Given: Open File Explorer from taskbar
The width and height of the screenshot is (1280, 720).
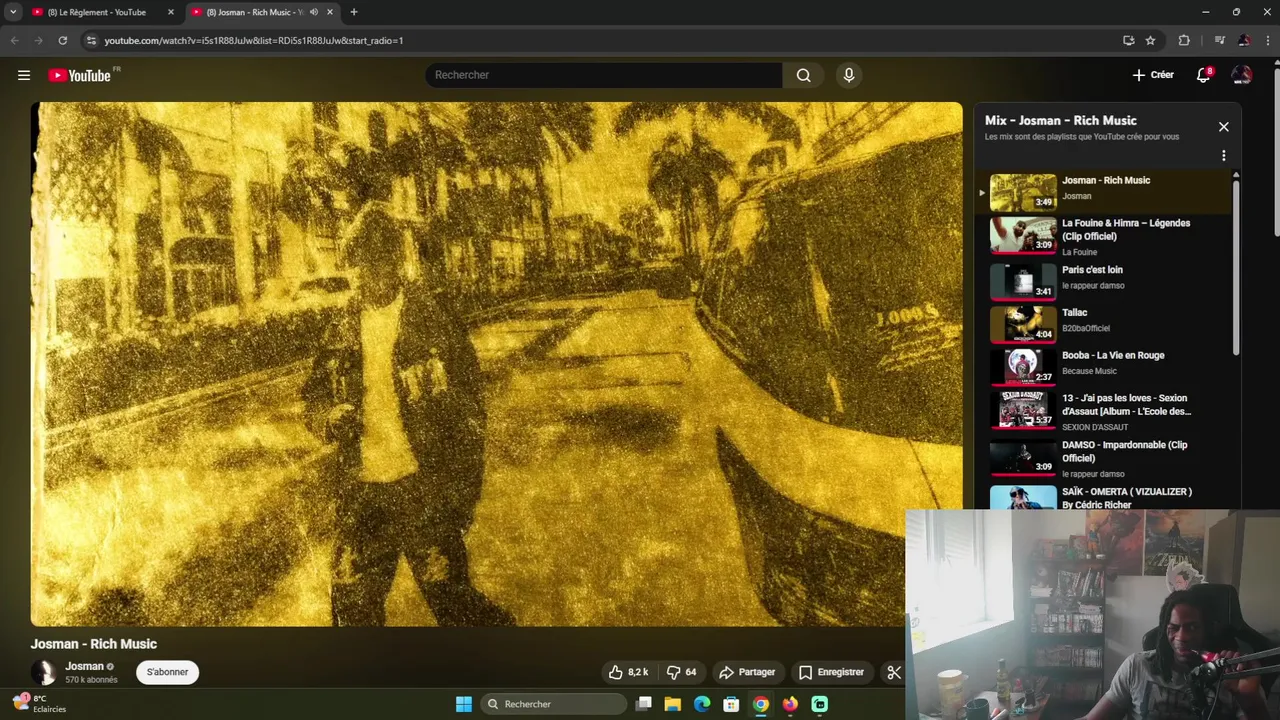Looking at the screenshot, I should 673,704.
